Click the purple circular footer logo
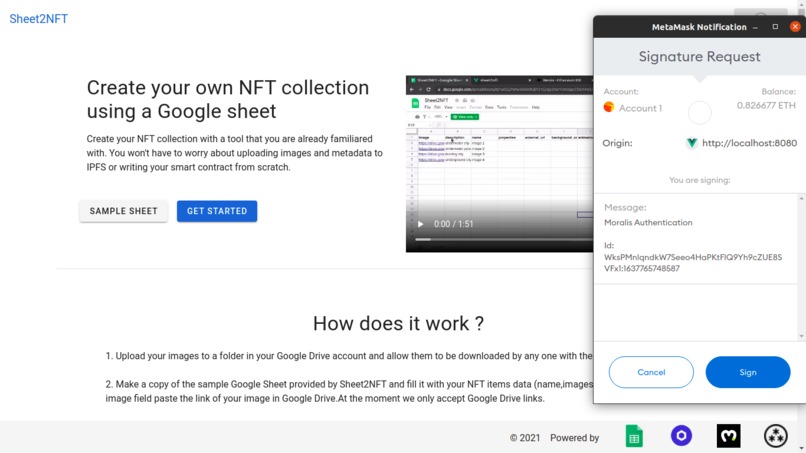The height and width of the screenshot is (453, 806). (x=682, y=436)
